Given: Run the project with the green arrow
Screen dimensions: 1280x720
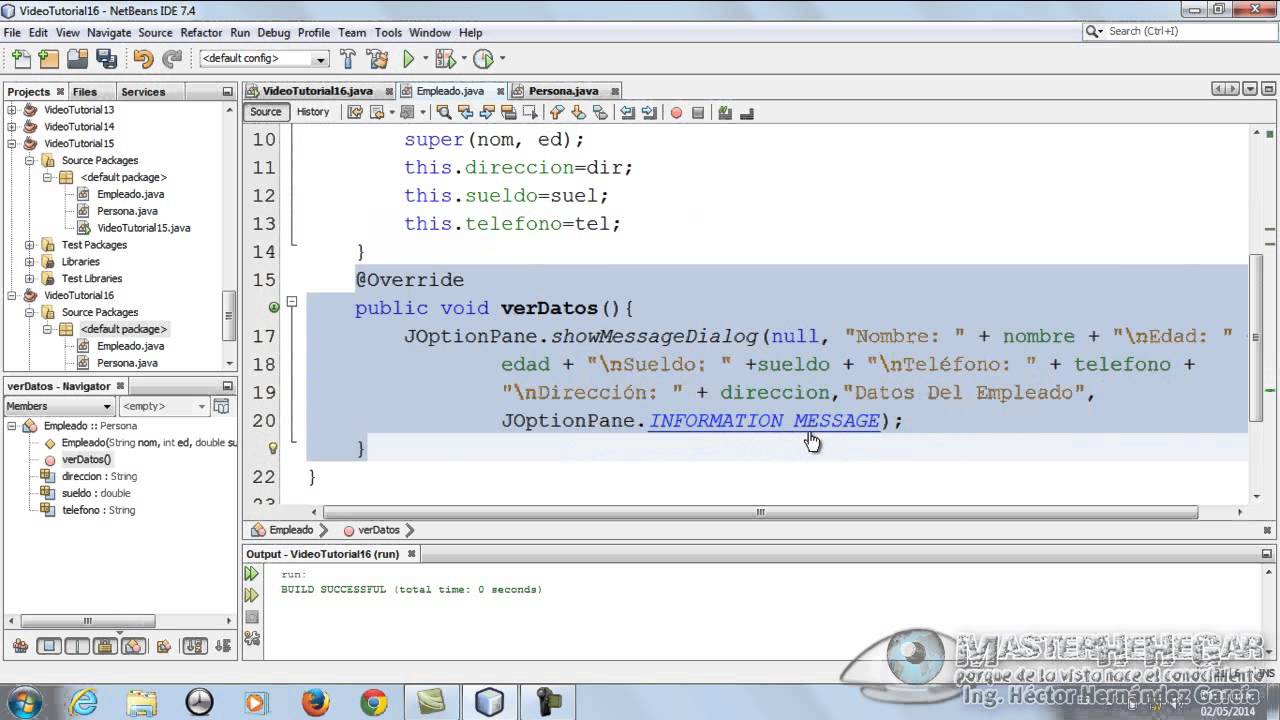Looking at the screenshot, I should [x=408, y=59].
